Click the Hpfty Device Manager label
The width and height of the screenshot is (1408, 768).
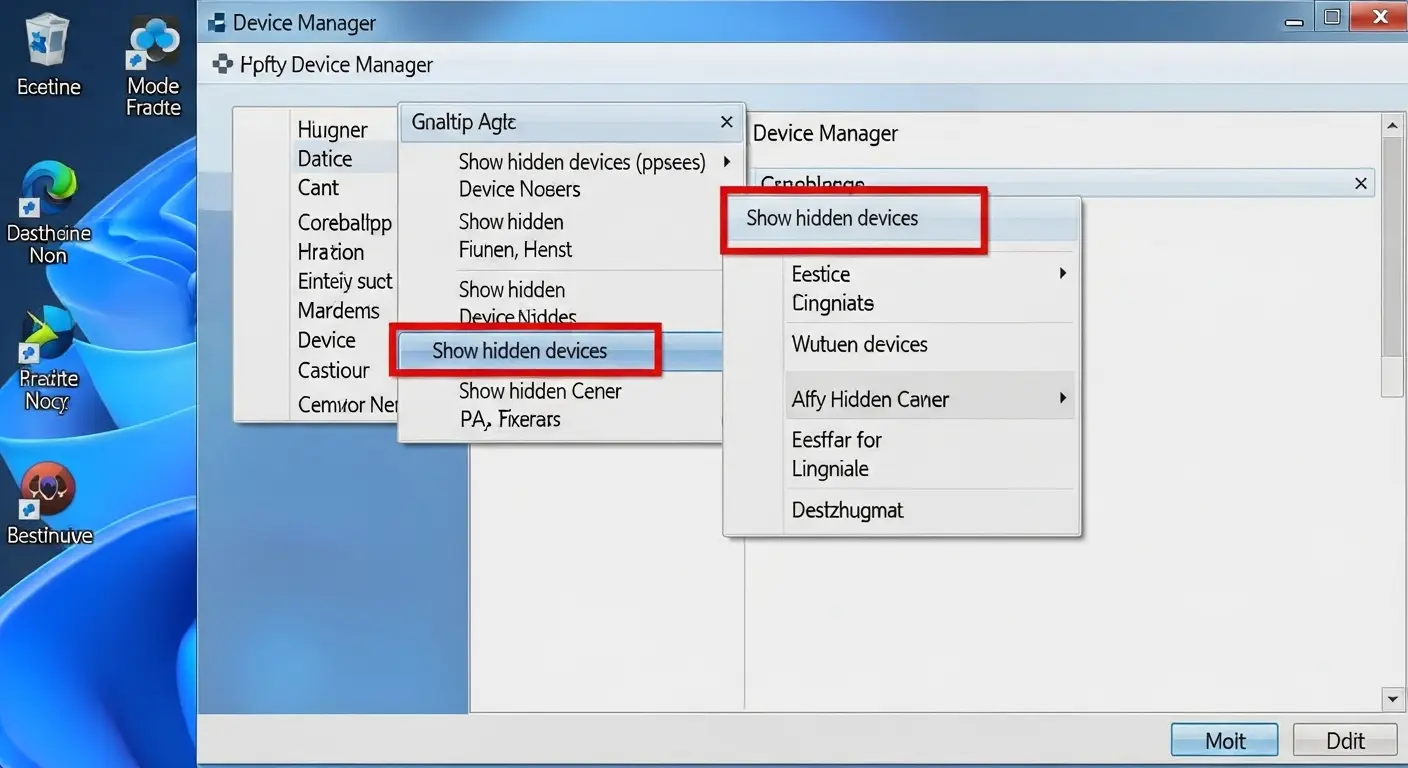(337, 65)
